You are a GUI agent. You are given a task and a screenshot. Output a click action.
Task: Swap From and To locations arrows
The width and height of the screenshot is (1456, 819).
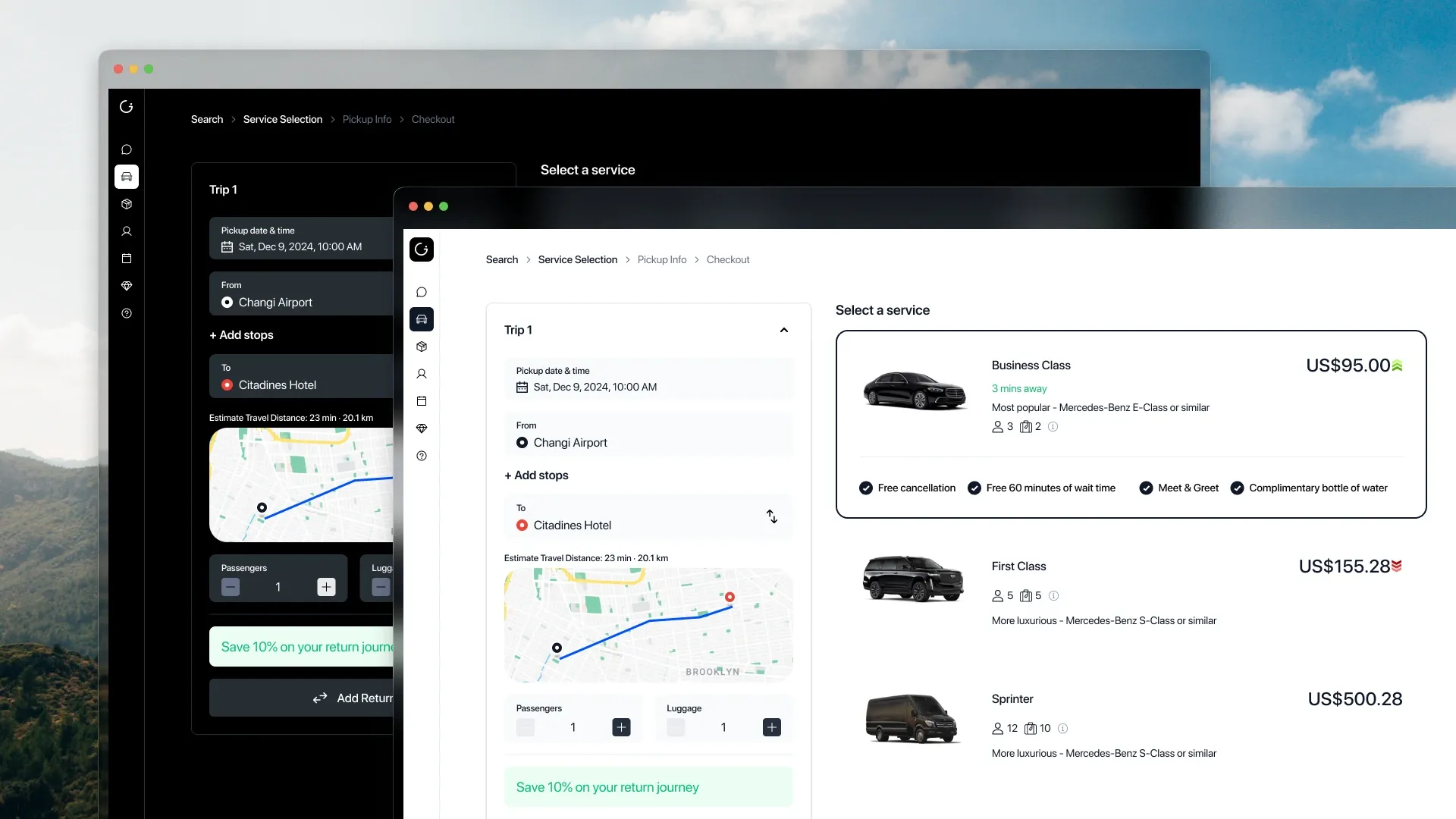pos(771,516)
